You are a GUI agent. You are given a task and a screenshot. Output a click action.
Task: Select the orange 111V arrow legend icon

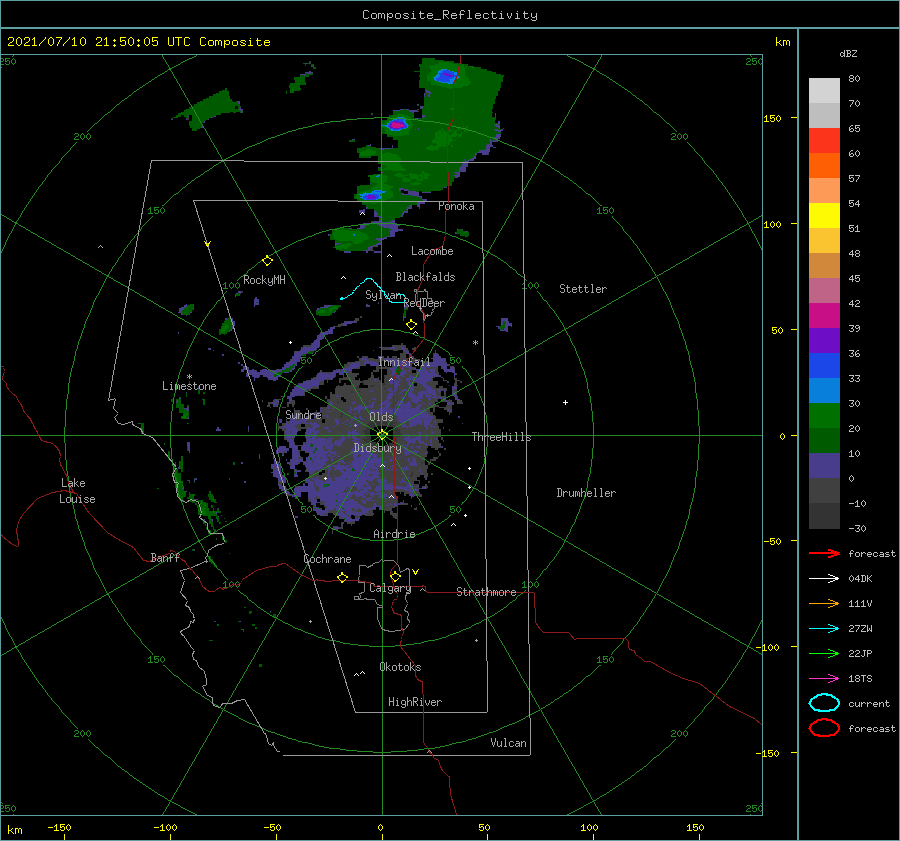(824, 603)
